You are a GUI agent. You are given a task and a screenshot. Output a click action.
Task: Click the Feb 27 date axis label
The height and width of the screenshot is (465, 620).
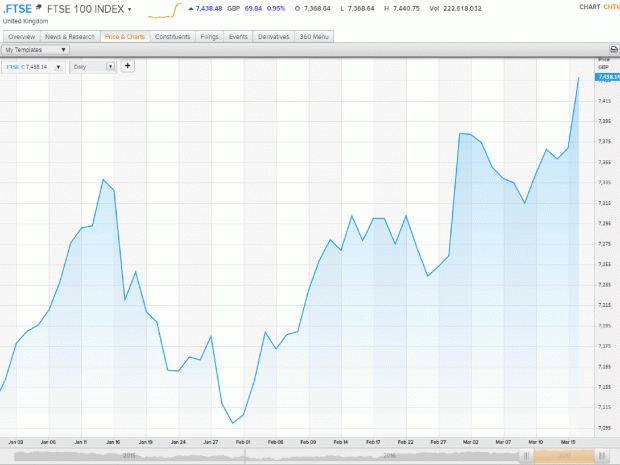438,442
